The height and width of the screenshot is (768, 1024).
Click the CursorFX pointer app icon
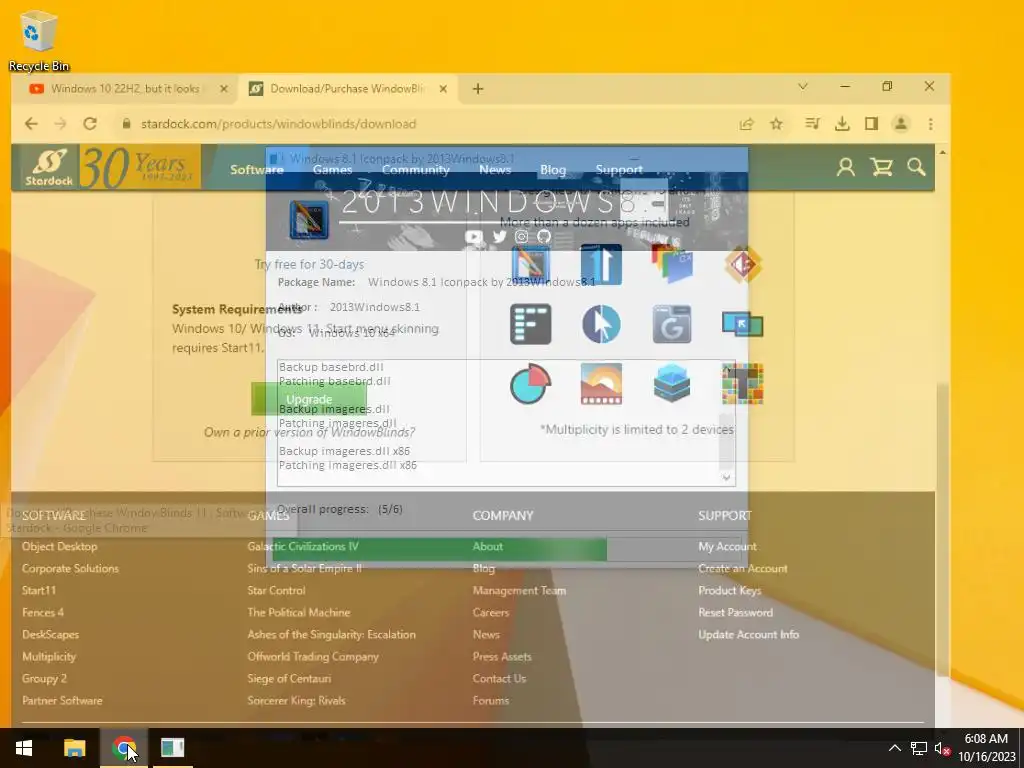point(601,324)
